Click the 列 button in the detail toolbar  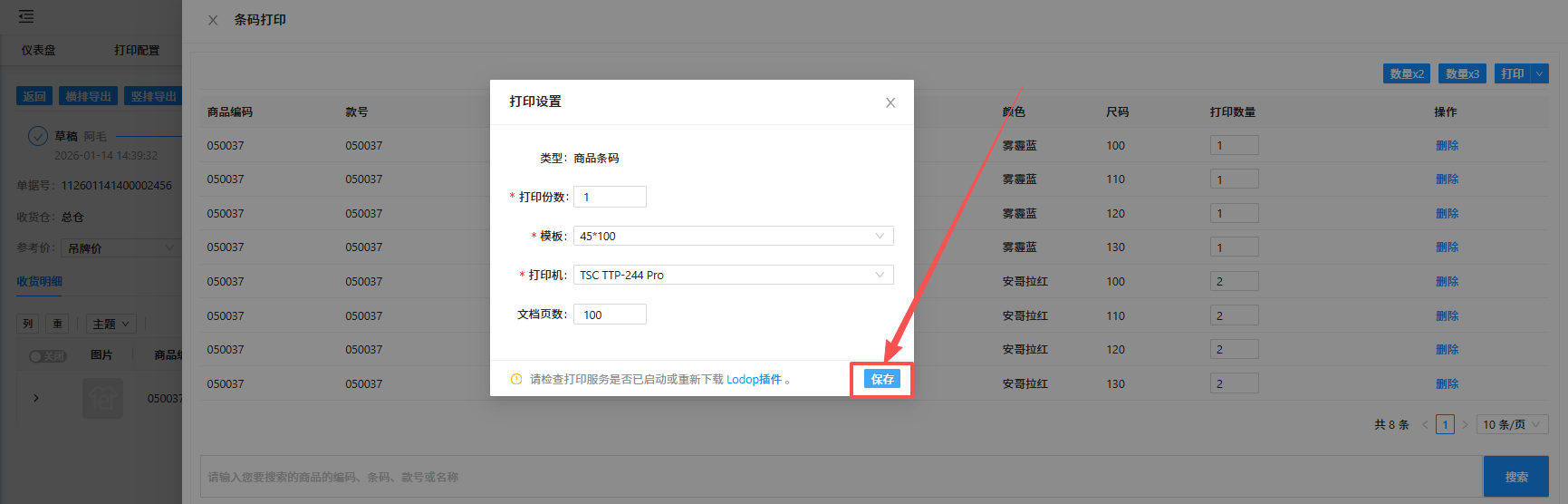point(28,324)
